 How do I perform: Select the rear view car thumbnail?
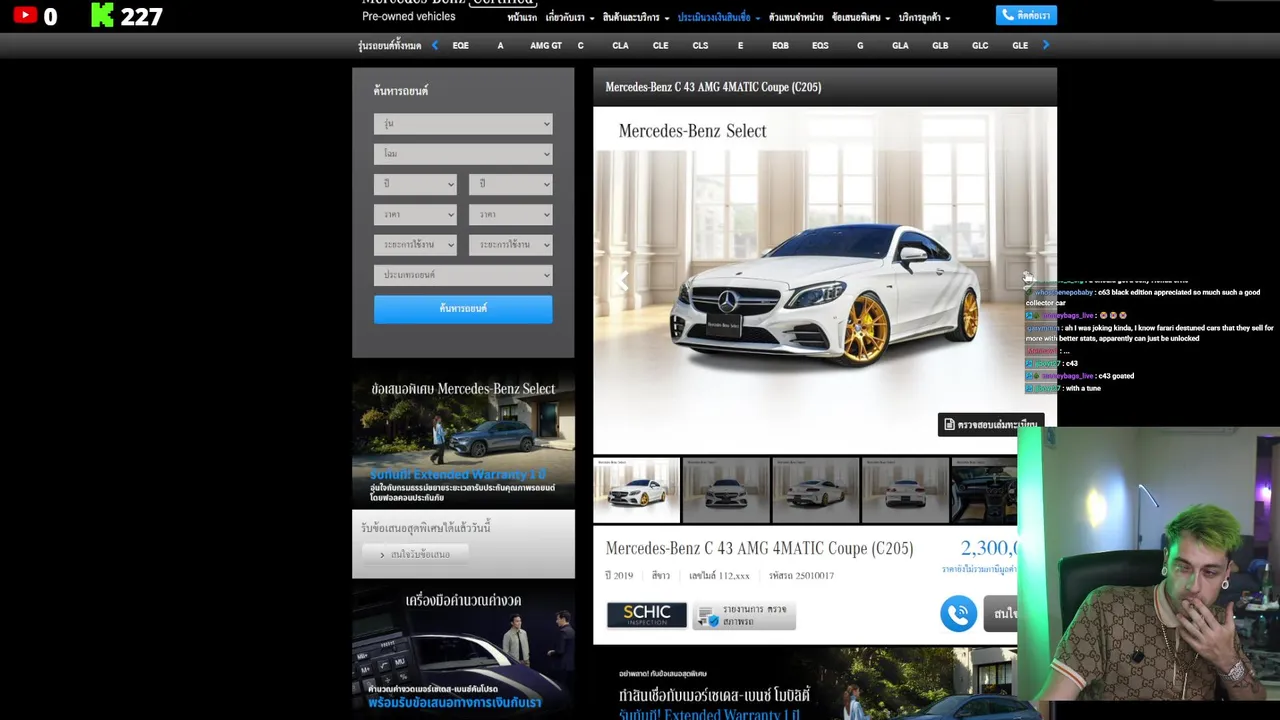tap(906, 490)
